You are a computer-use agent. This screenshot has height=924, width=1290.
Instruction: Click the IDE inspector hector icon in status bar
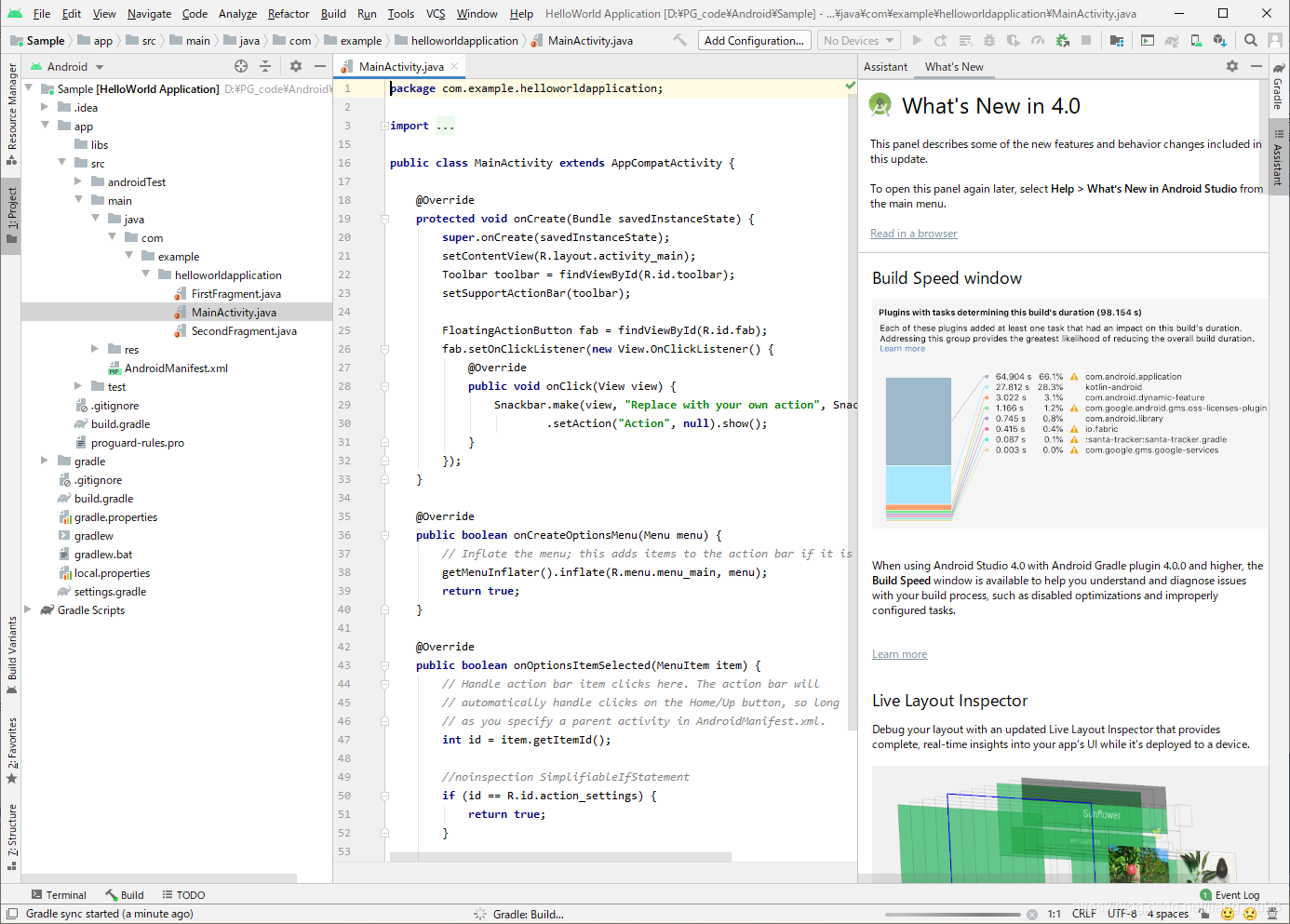pyautogui.click(x=1272, y=914)
